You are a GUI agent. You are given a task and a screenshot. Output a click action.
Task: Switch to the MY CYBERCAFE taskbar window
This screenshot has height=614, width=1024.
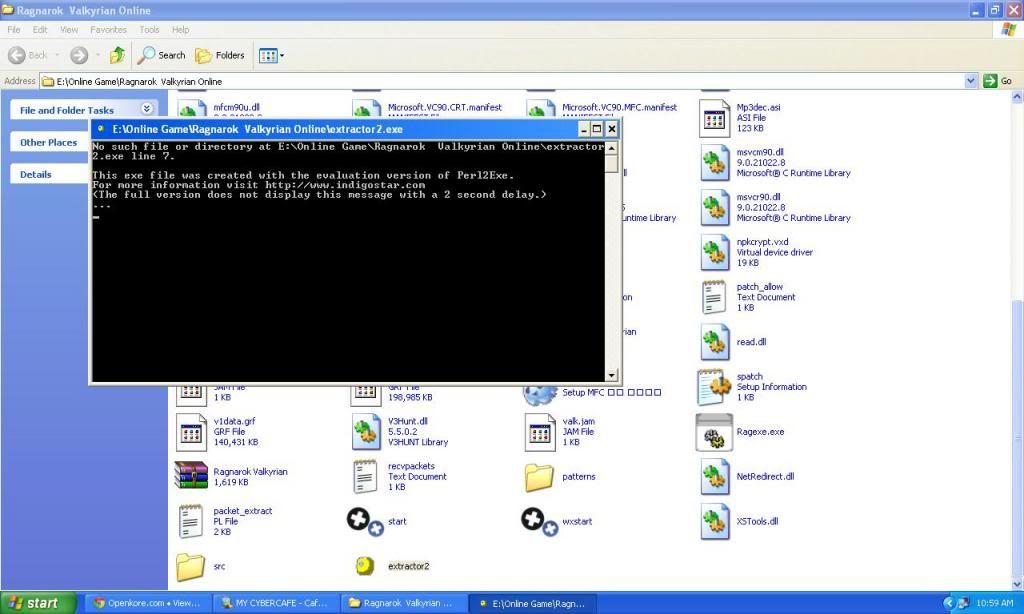[x=276, y=603]
